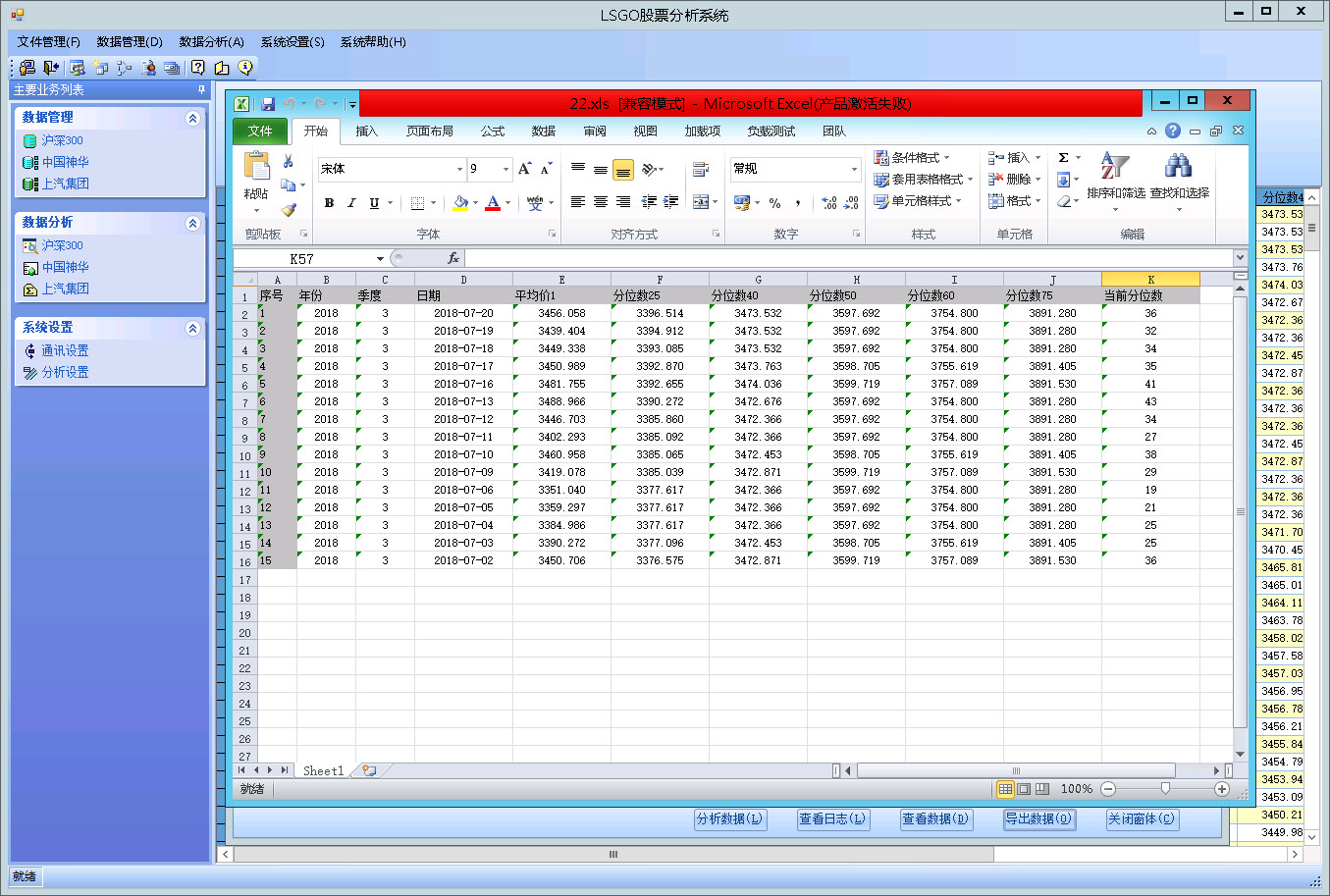
Task: Click the Excel help question mark icon
Action: [x=1173, y=131]
